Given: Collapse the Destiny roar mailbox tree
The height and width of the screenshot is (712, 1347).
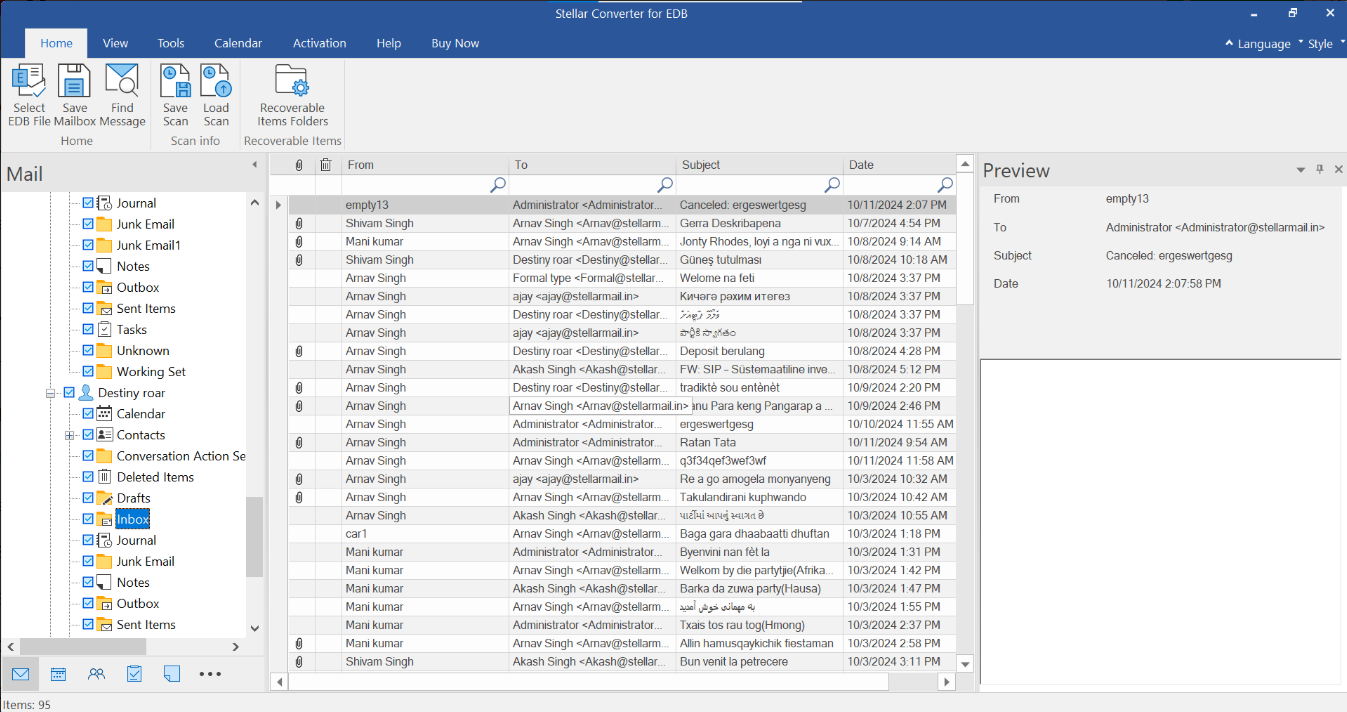Looking at the screenshot, I should click(50, 393).
